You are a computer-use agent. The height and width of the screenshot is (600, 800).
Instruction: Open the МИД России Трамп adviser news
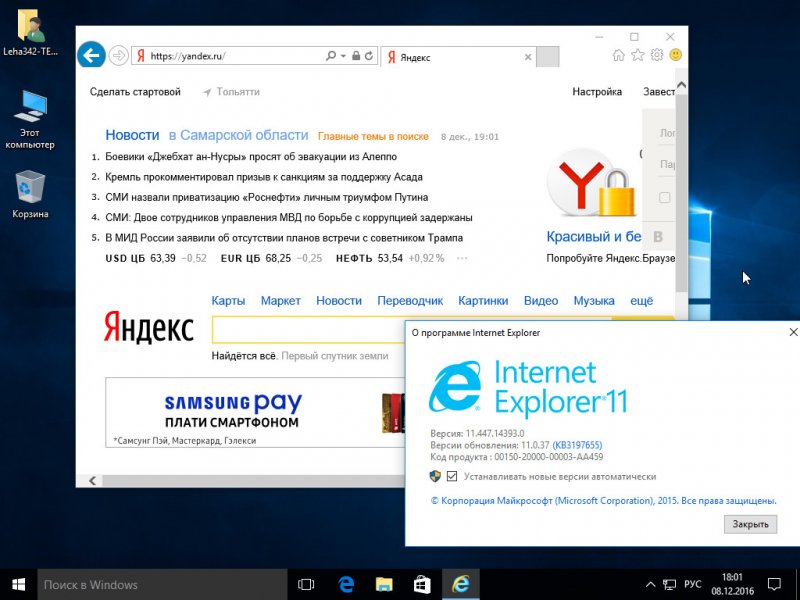point(284,238)
